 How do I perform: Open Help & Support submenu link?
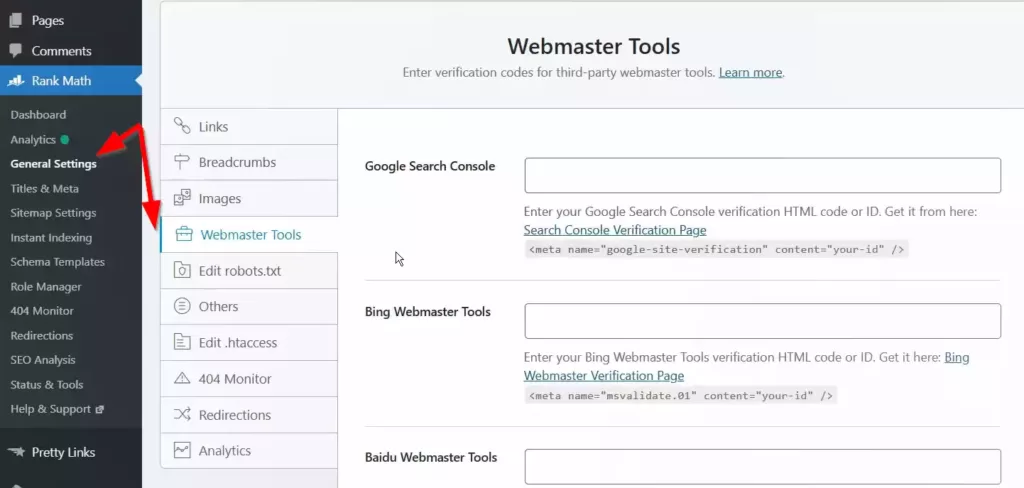point(50,410)
